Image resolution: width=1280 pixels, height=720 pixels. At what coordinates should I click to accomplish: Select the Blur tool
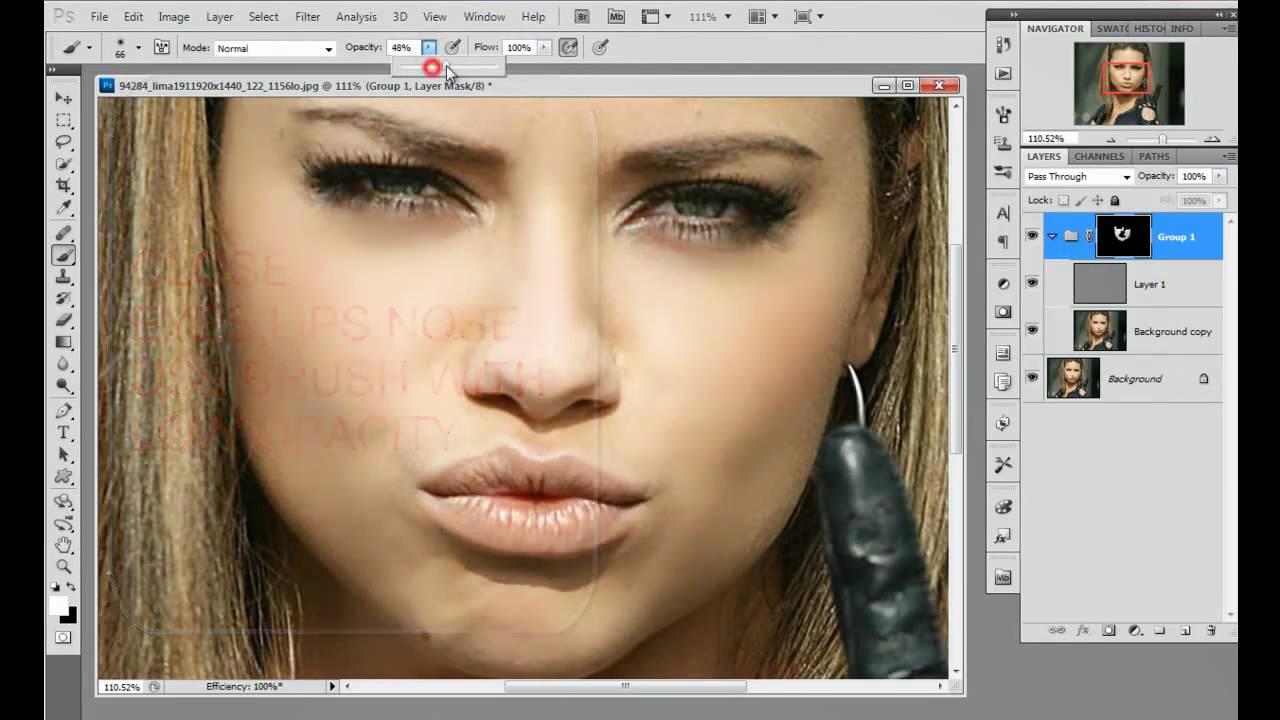tap(64, 365)
